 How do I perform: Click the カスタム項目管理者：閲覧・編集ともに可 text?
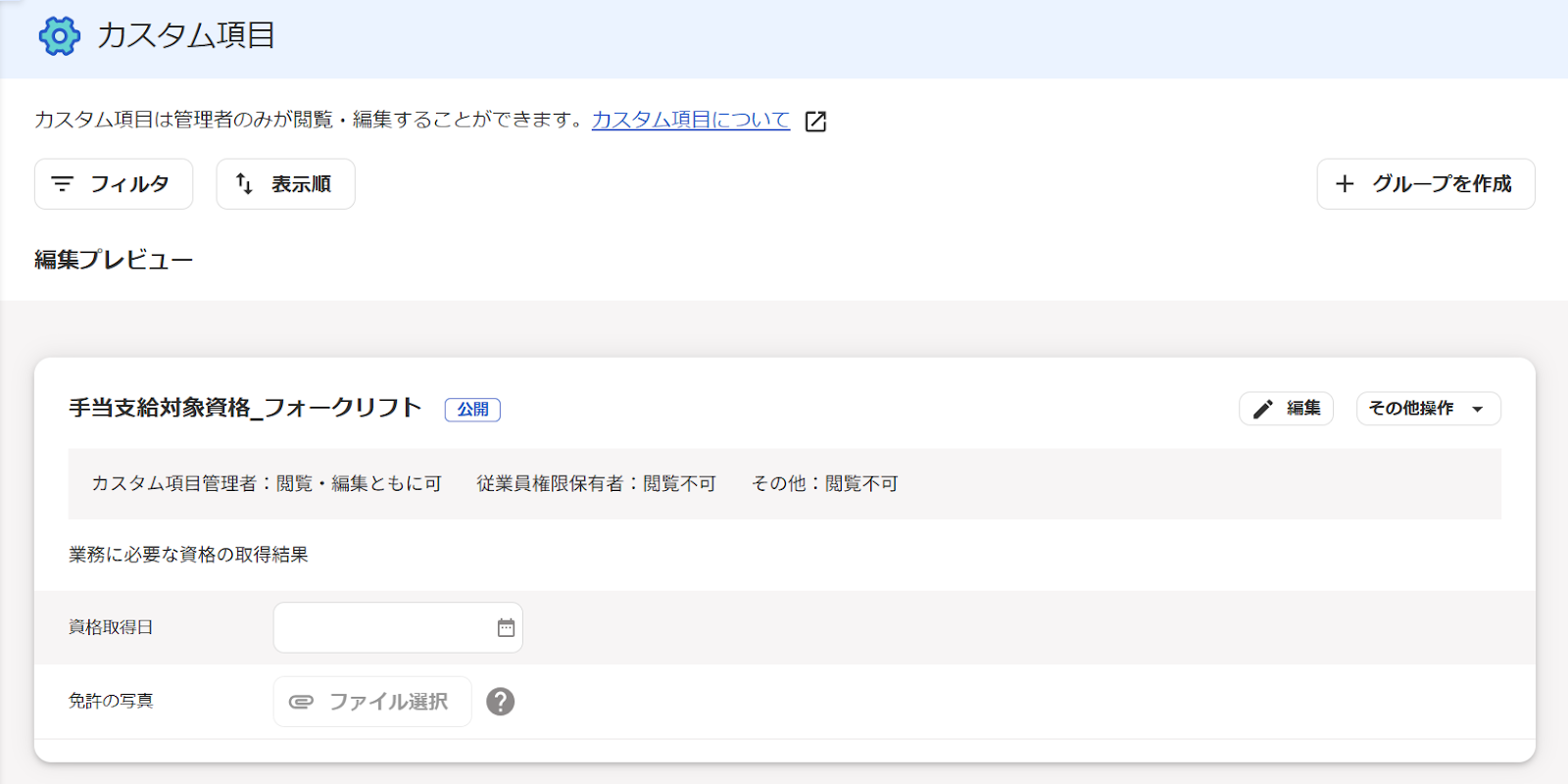pos(267,484)
